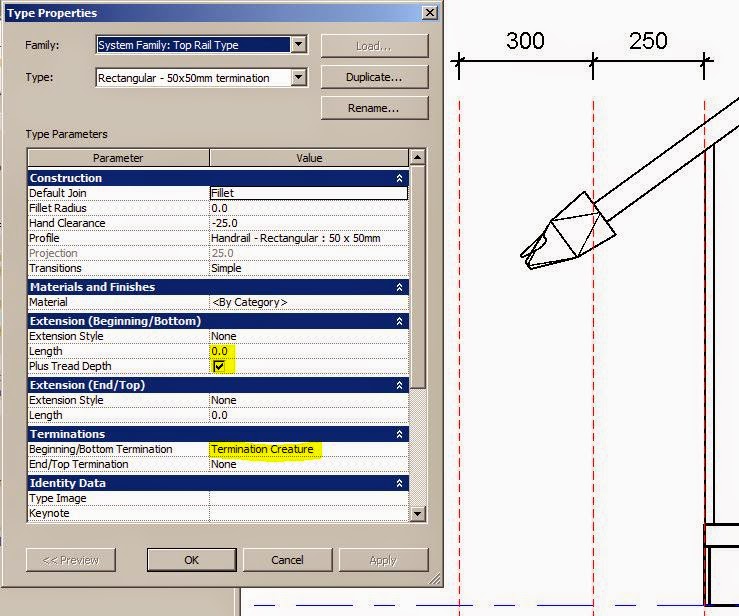Toggle the Plus Tread Depth checkbox

pos(219,366)
